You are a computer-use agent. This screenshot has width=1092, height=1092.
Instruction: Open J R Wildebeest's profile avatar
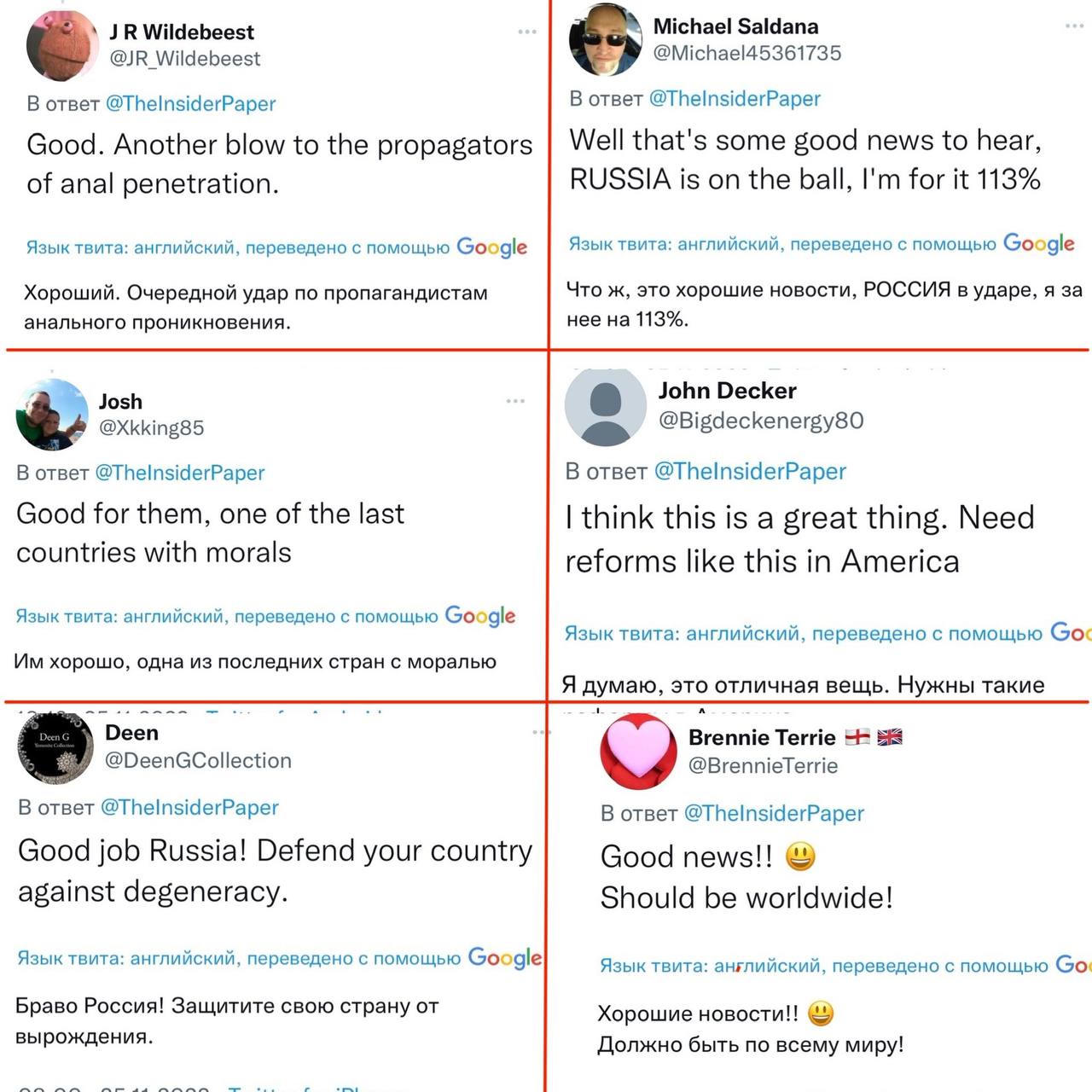(x=62, y=46)
